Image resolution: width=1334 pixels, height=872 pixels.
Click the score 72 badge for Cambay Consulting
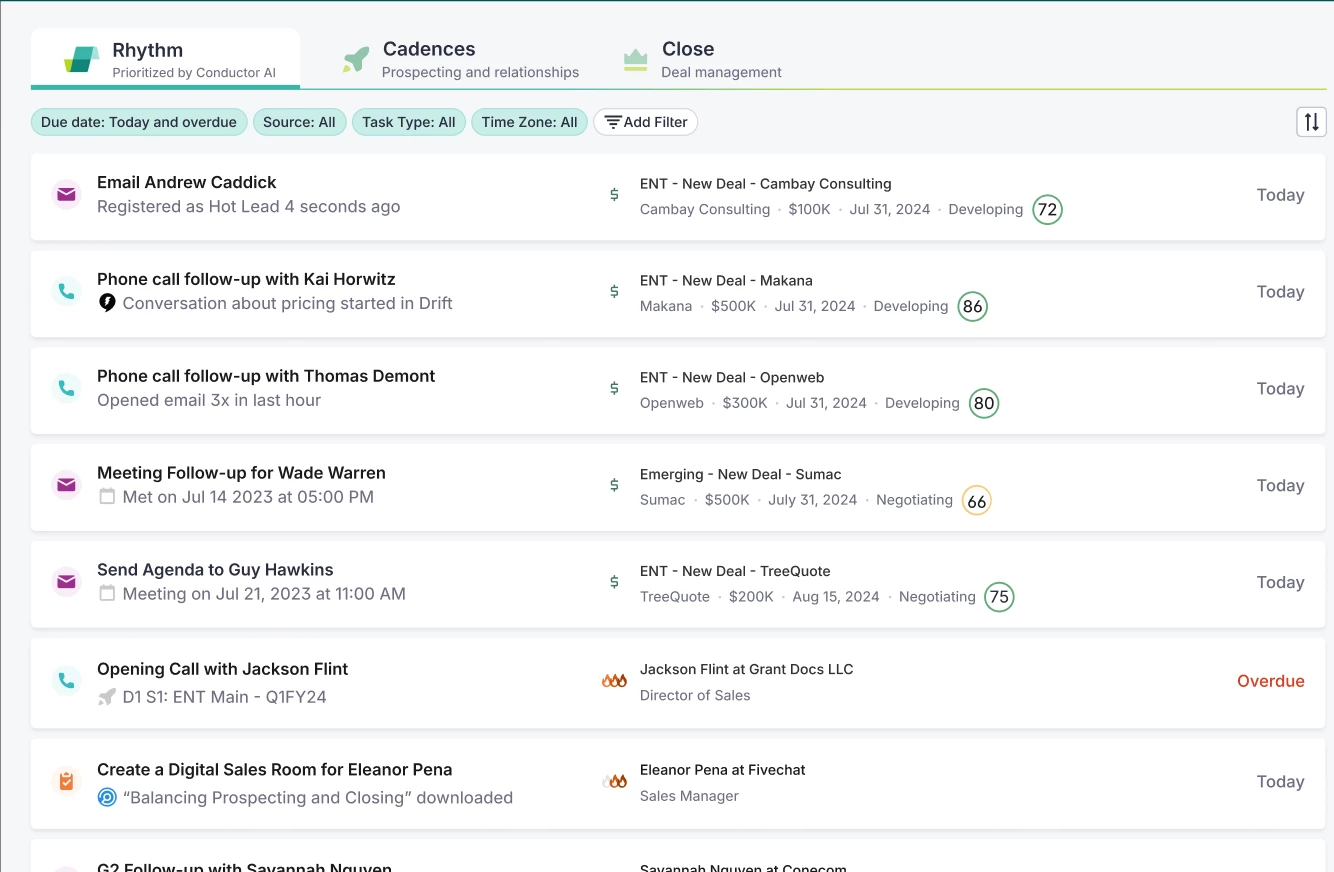[x=1047, y=209]
